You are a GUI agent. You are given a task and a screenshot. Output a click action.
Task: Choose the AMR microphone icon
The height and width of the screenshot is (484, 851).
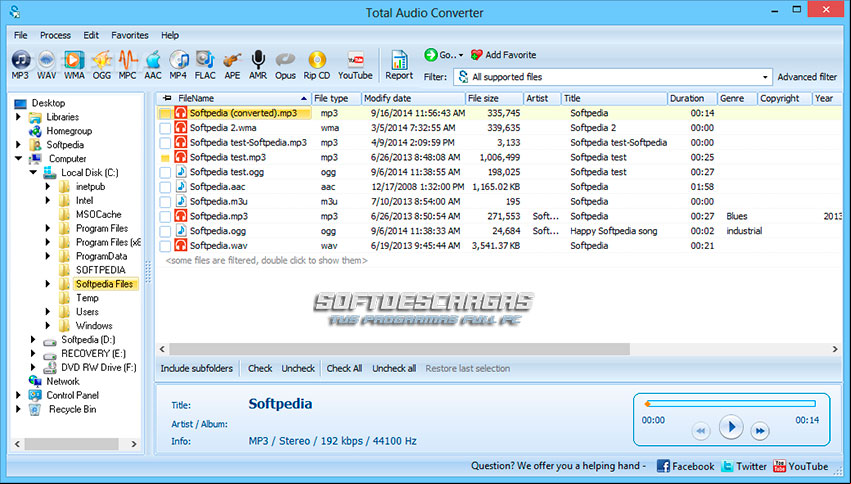pos(258,59)
